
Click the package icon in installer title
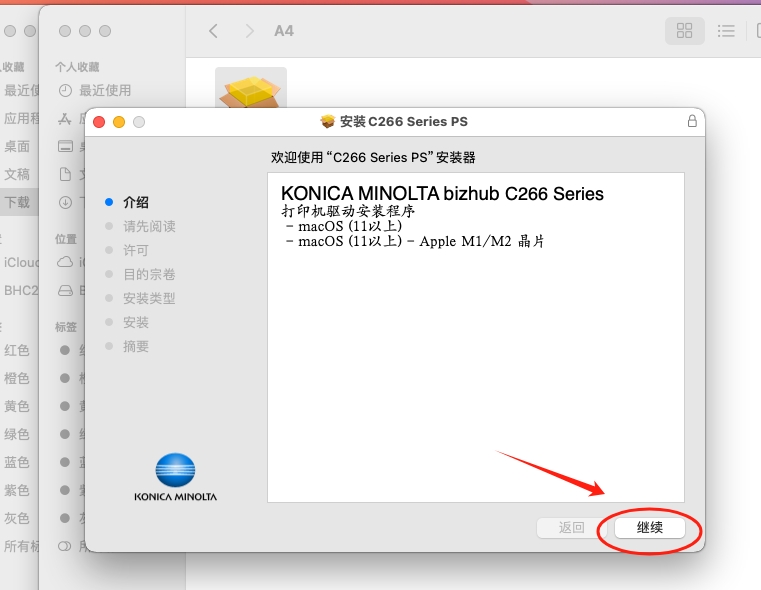click(x=327, y=121)
